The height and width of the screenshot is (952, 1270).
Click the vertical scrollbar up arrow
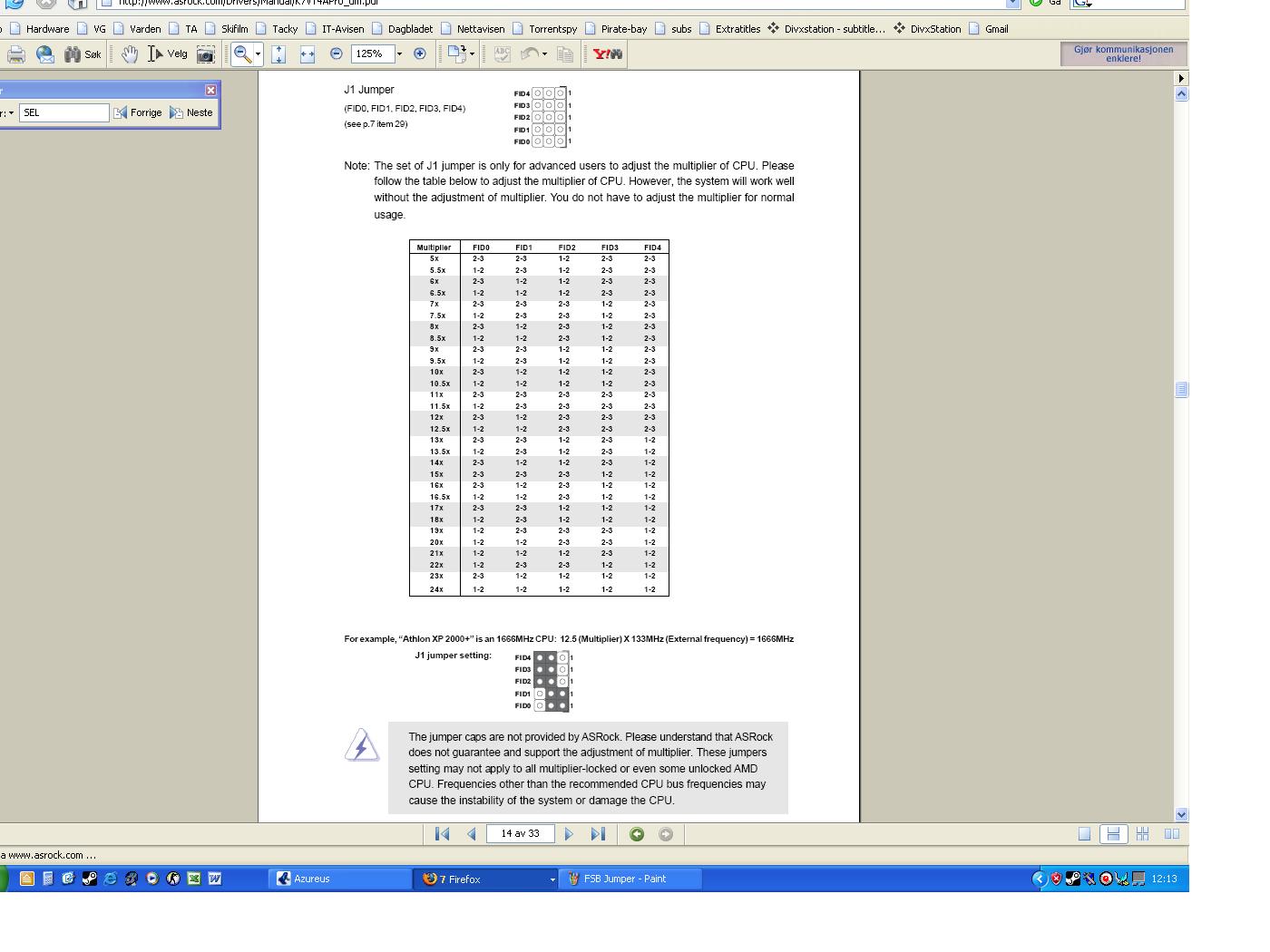pos(1181,93)
